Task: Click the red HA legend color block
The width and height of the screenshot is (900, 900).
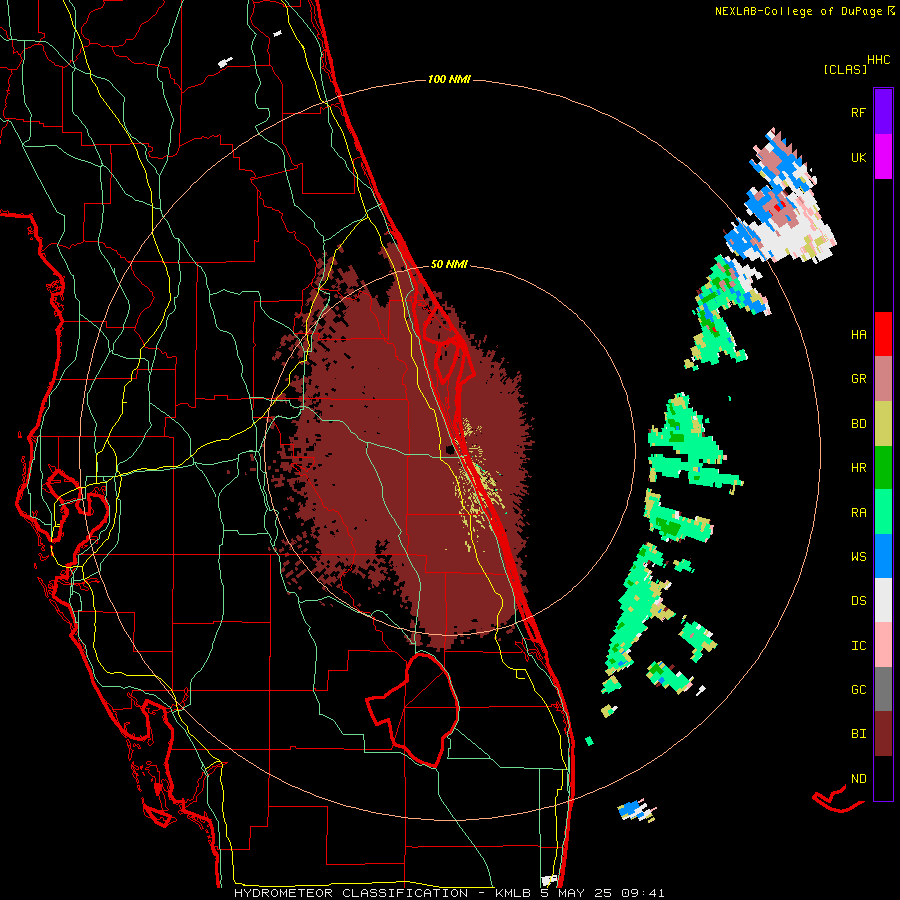Action: tap(883, 334)
